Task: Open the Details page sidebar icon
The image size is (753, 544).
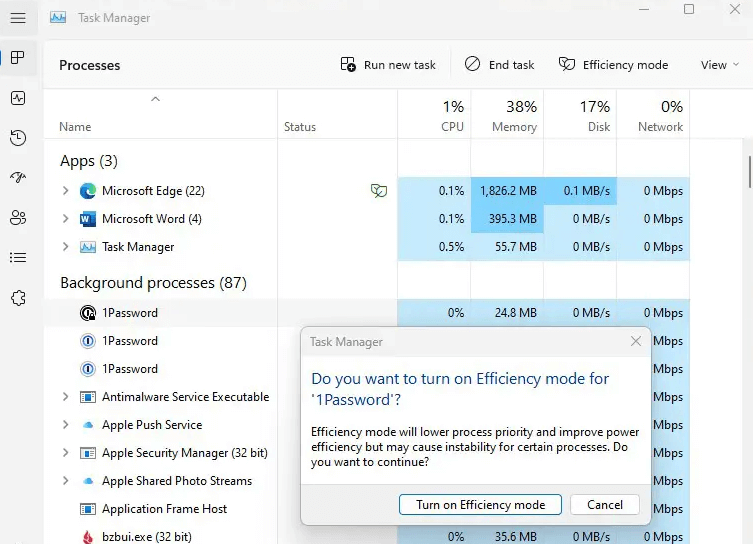Action: coord(17,258)
